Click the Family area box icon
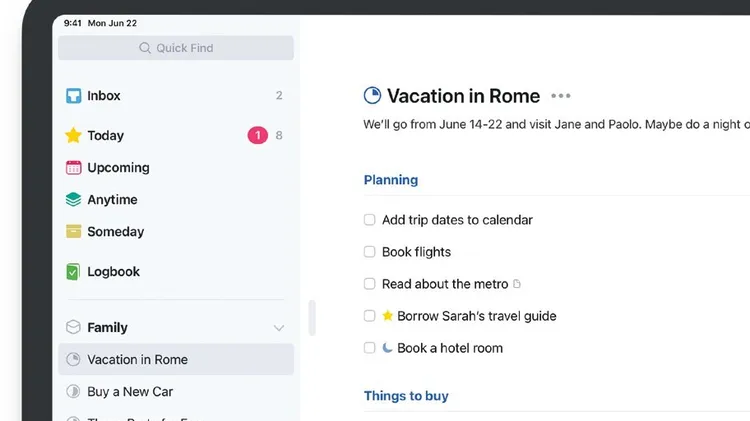The height and width of the screenshot is (421, 750). [73, 327]
